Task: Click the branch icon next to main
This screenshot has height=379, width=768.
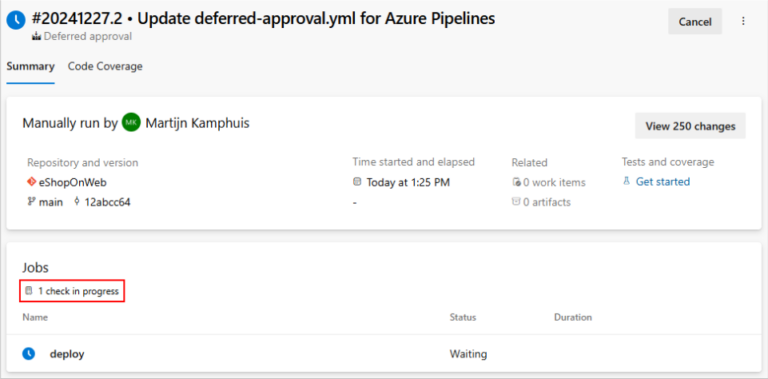Action: pos(31,201)
